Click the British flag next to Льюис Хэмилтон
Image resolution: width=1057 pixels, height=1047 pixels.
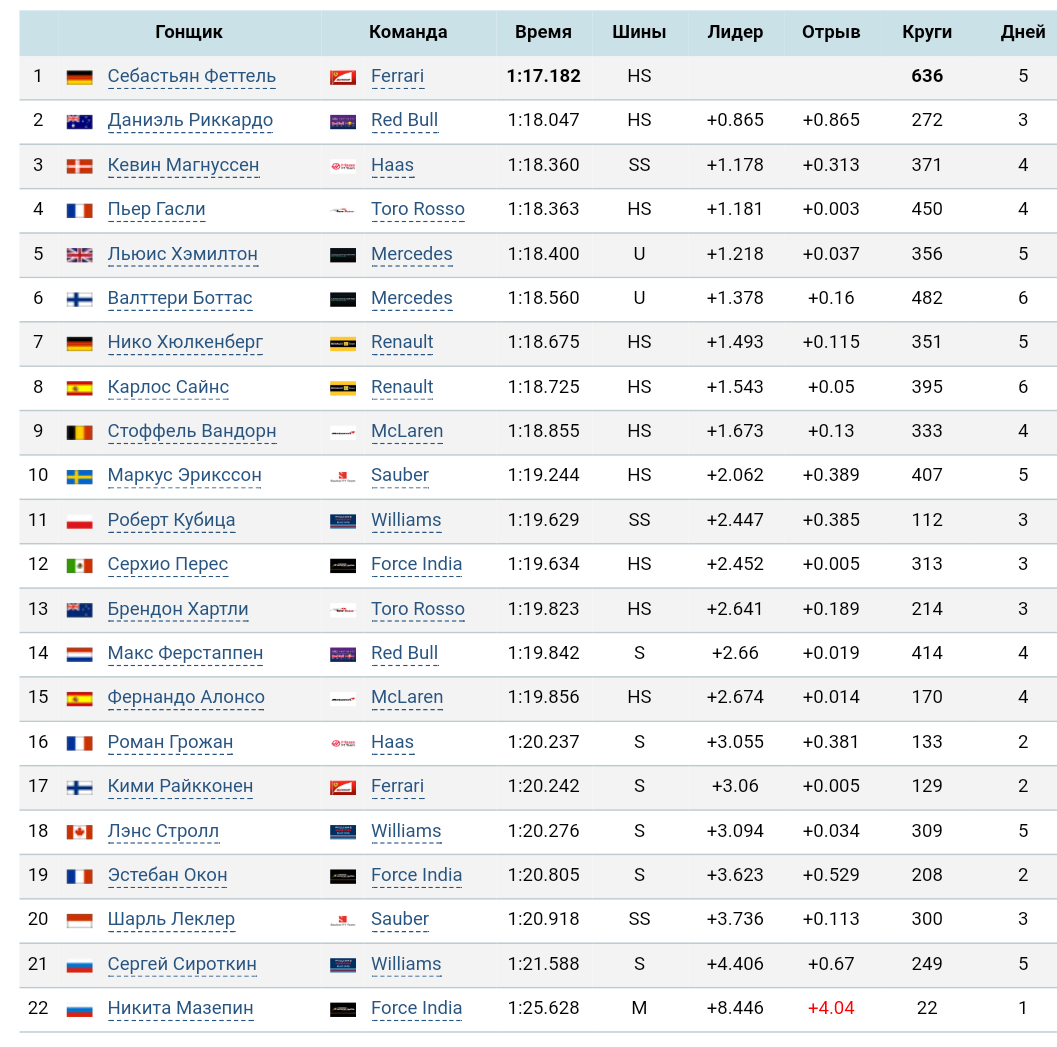click(x=79, y=255)
